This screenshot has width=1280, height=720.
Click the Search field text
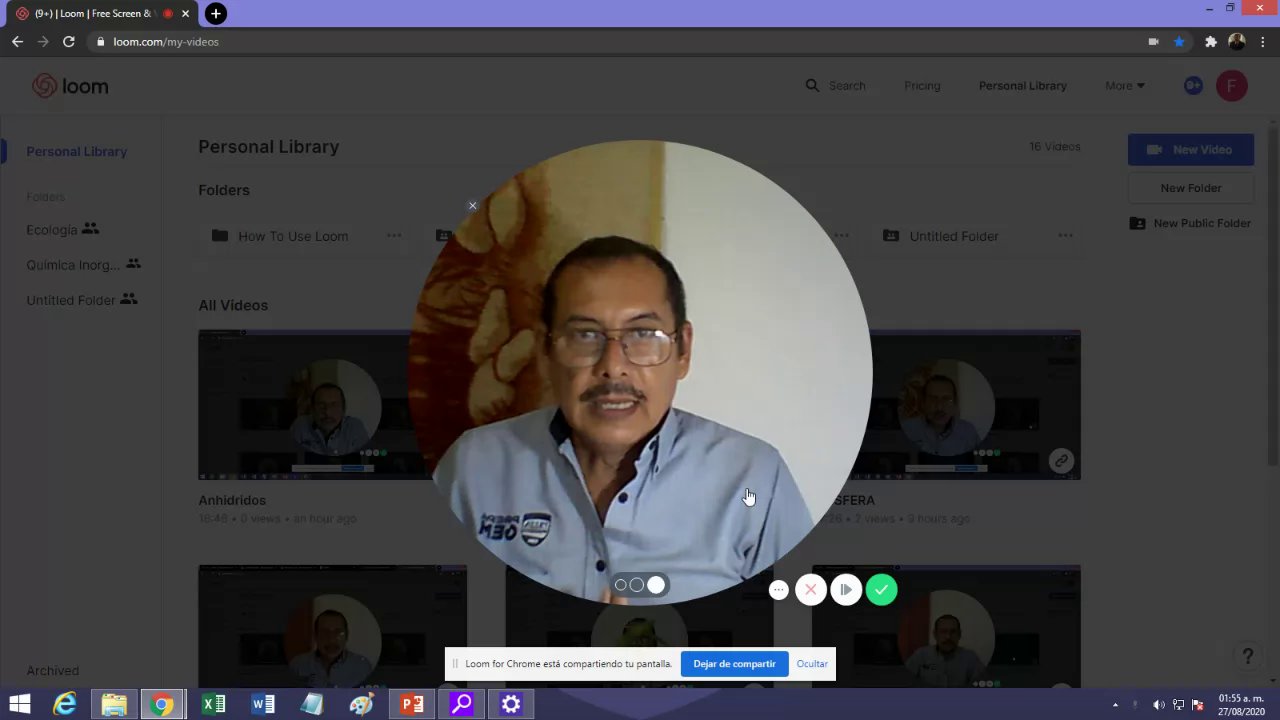point(847,86)
